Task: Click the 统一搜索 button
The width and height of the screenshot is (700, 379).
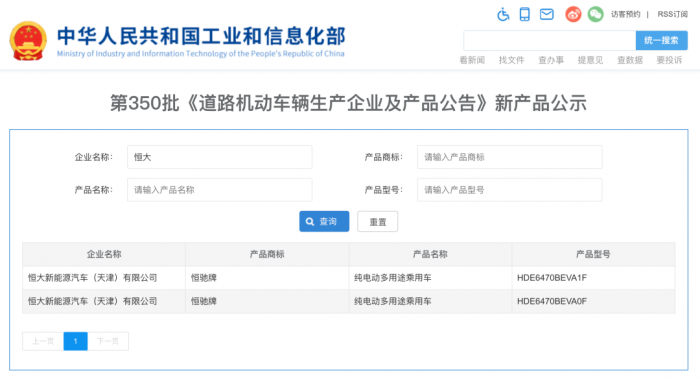Action: 662,41
